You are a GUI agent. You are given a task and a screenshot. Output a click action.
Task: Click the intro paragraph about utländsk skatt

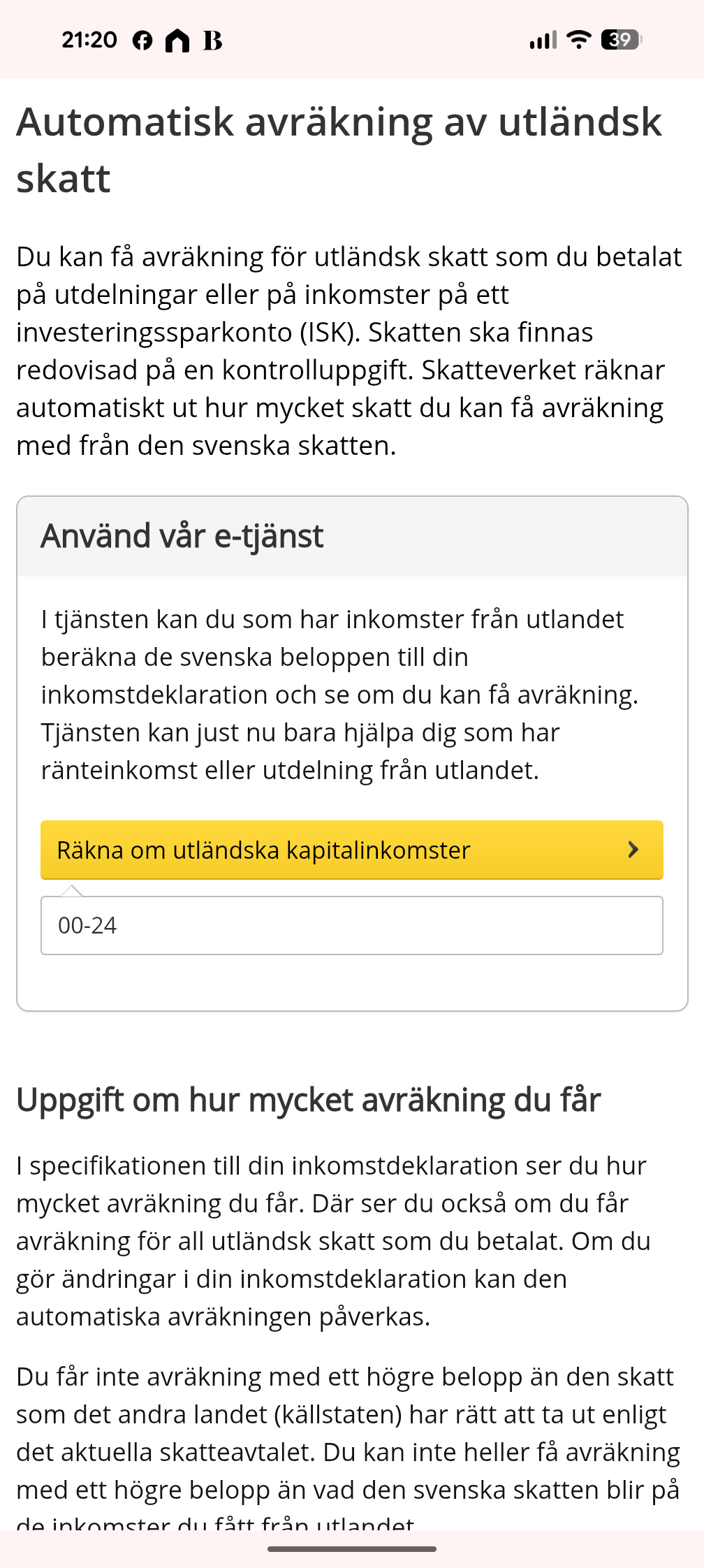pos(349,351)
